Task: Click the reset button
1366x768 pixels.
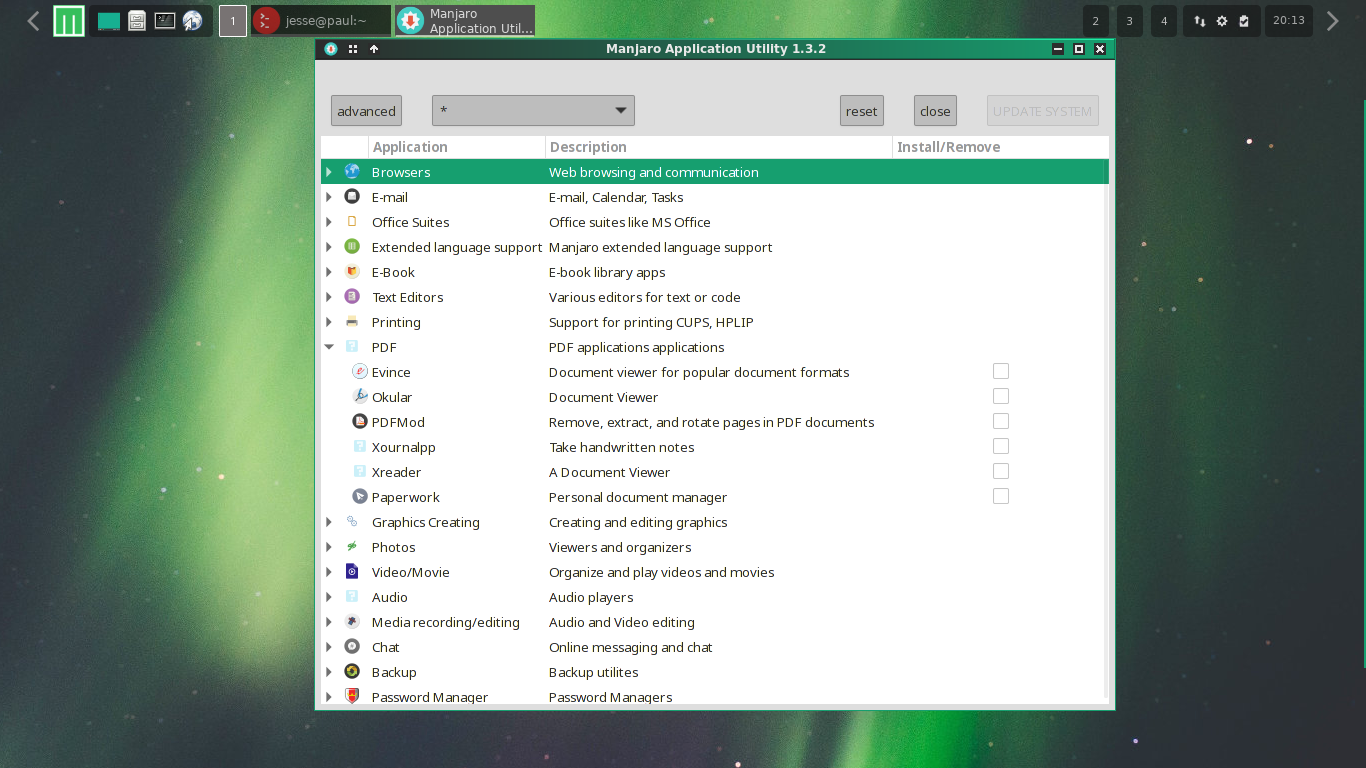Action: pos(861,111)
